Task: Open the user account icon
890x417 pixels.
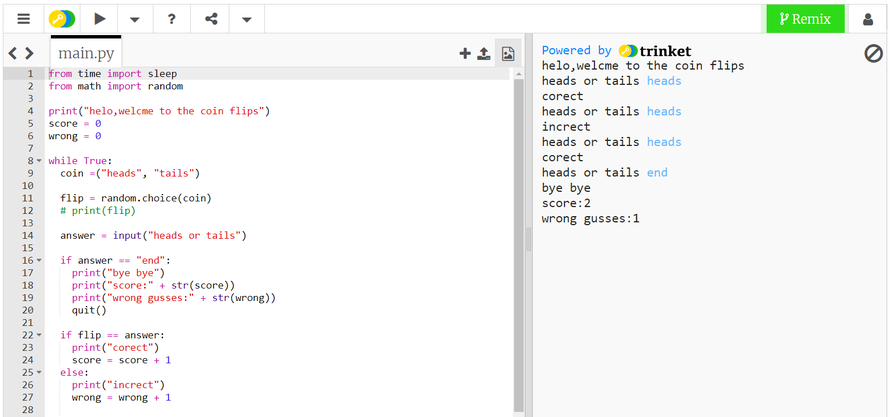Action: click(x=867, y=18)
